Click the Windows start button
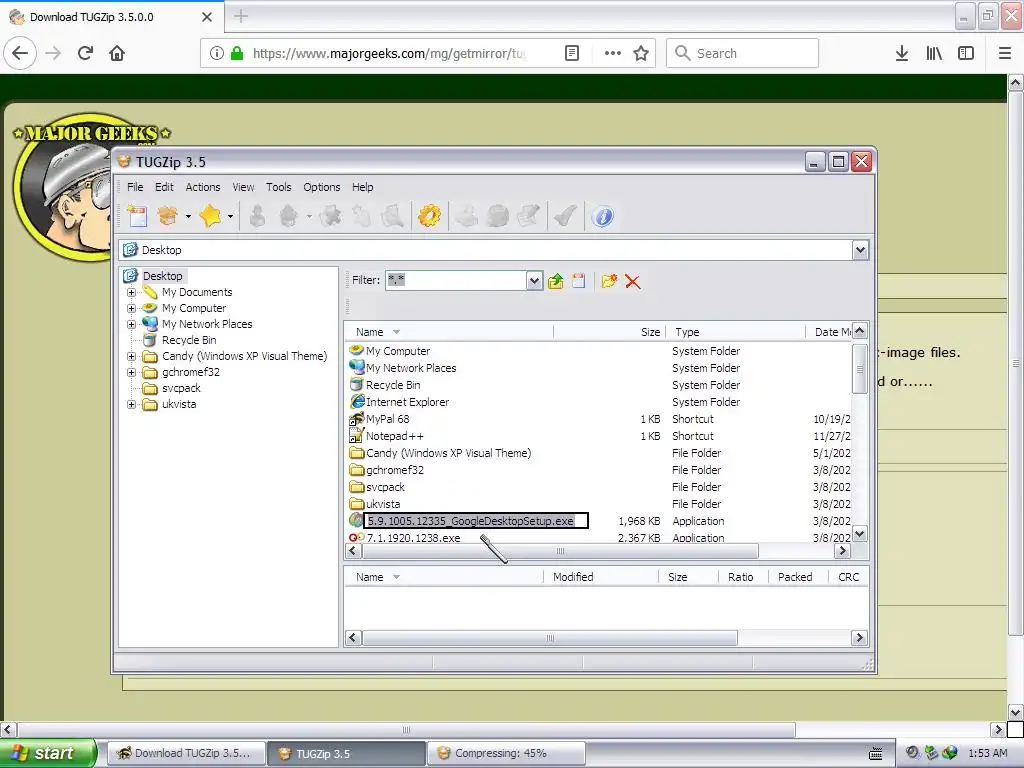This screenshot has width=1024, height=768. (x=48, y=753)
